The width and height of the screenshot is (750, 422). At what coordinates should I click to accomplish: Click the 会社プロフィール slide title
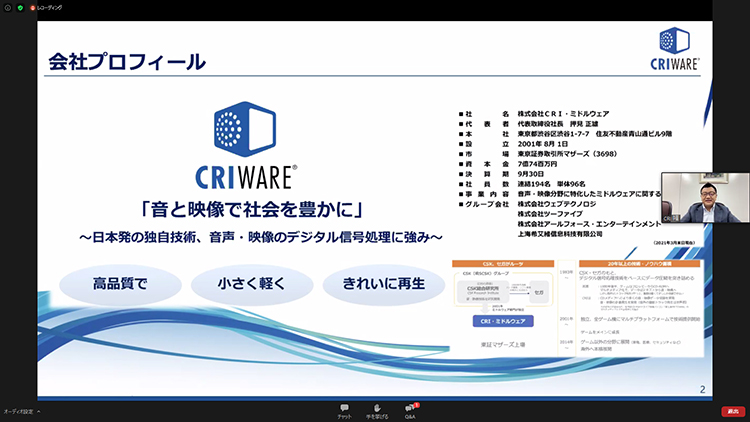pyautogui.click(x=127, y=62)
